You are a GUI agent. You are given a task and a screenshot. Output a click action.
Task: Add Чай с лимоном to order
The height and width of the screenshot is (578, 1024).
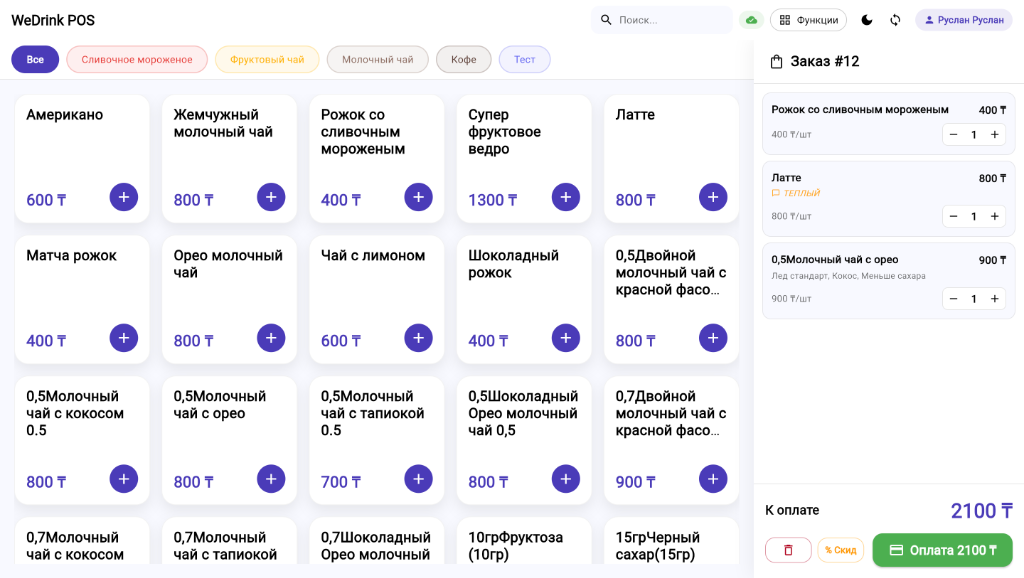(x=419, y=338)
